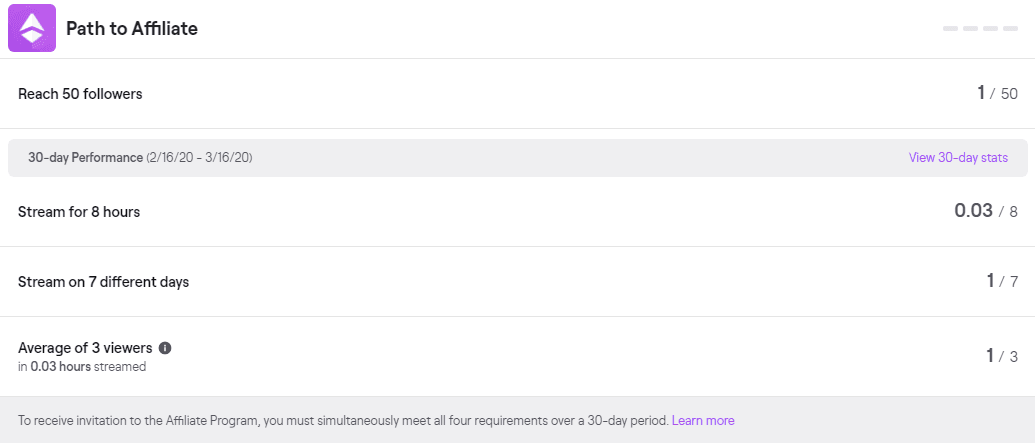The width and height of the screenshot is (1035, 443).
Task: Select the Average of 3 viewers label
Action: coord(85,348)
